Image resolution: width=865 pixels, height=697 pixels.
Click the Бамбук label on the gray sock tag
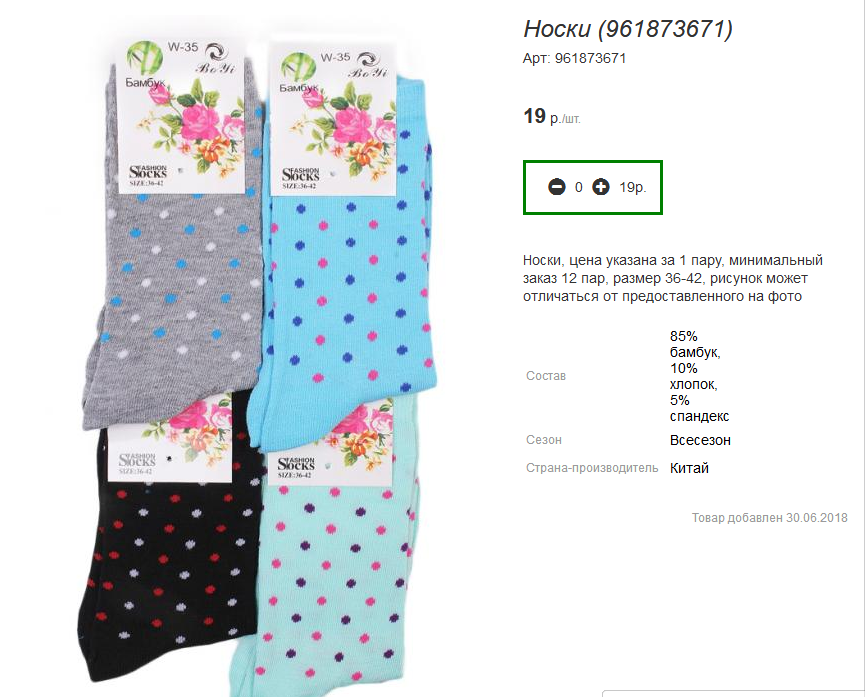[145, 83]
